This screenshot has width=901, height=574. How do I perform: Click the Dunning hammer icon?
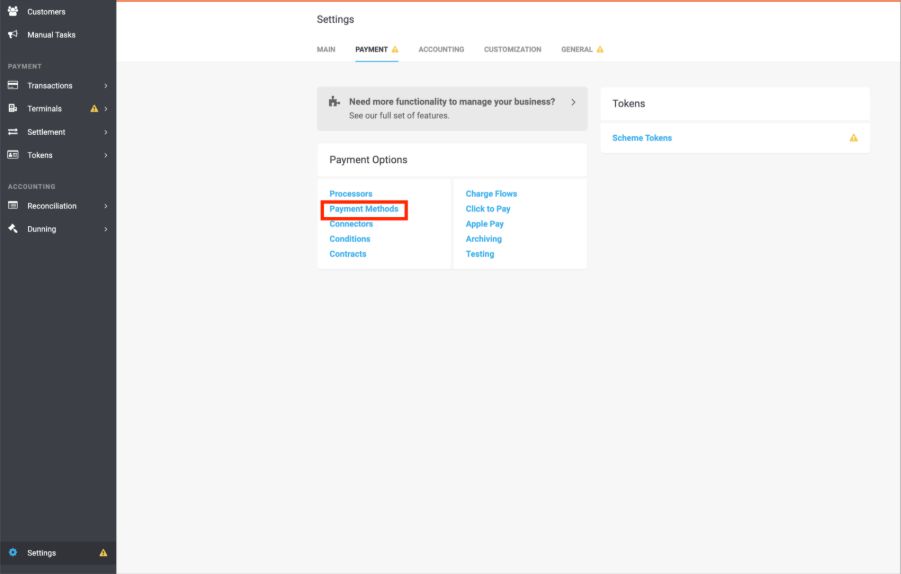13,229
